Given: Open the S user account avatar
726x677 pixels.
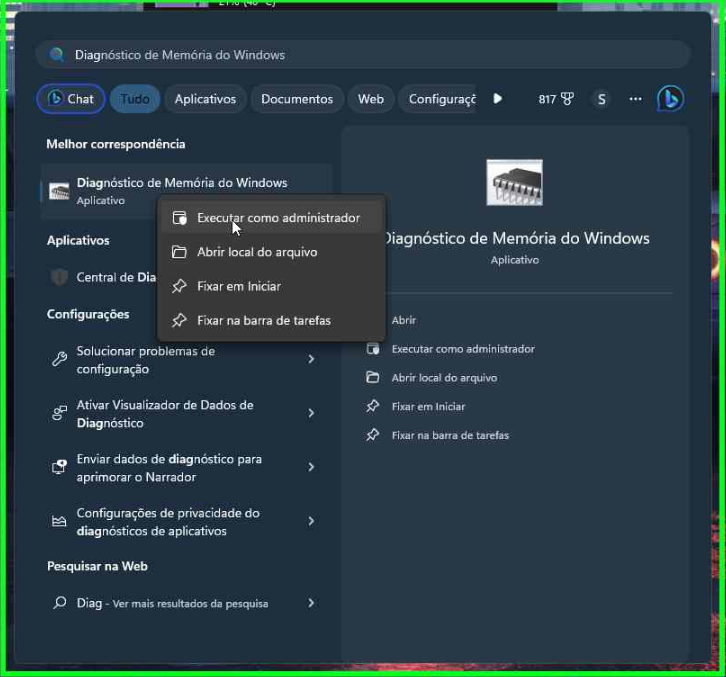Looking at the screenshot, I should (601, 99).
